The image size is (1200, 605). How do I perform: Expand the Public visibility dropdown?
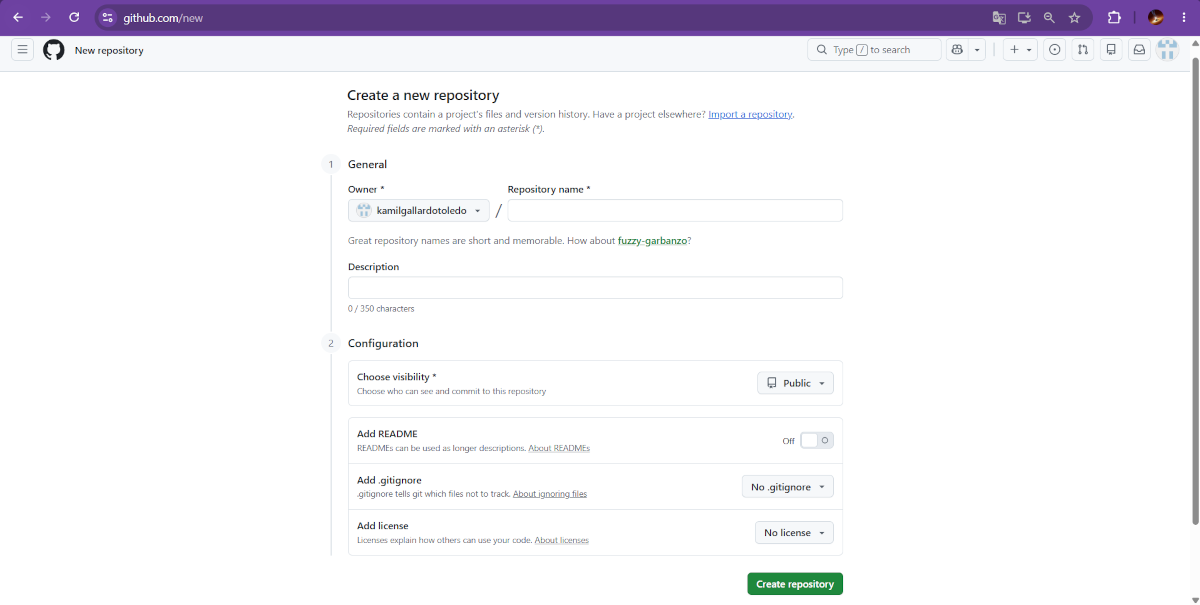(x=795, y=383)
